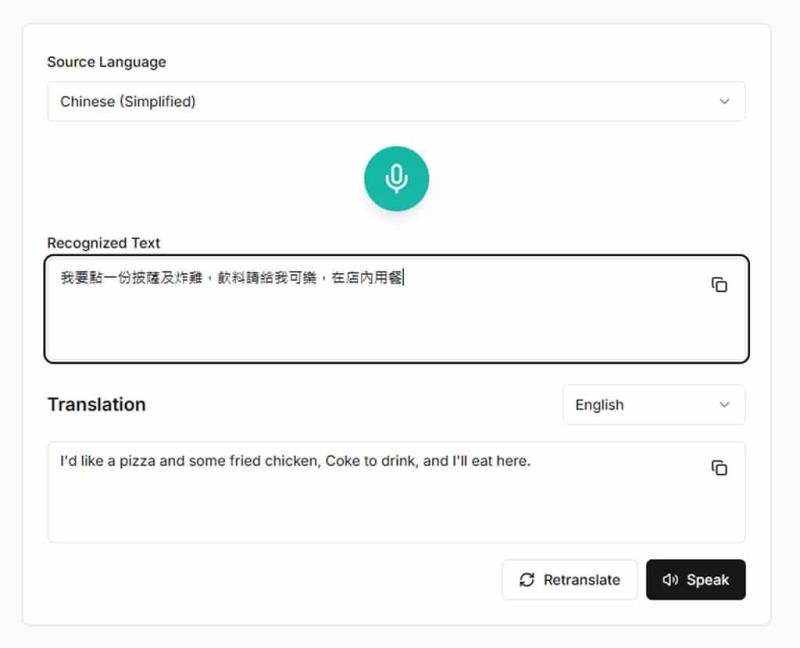Click the Source Language label
The height and width of the screenshot is (648, 800).
pos(107,62)
